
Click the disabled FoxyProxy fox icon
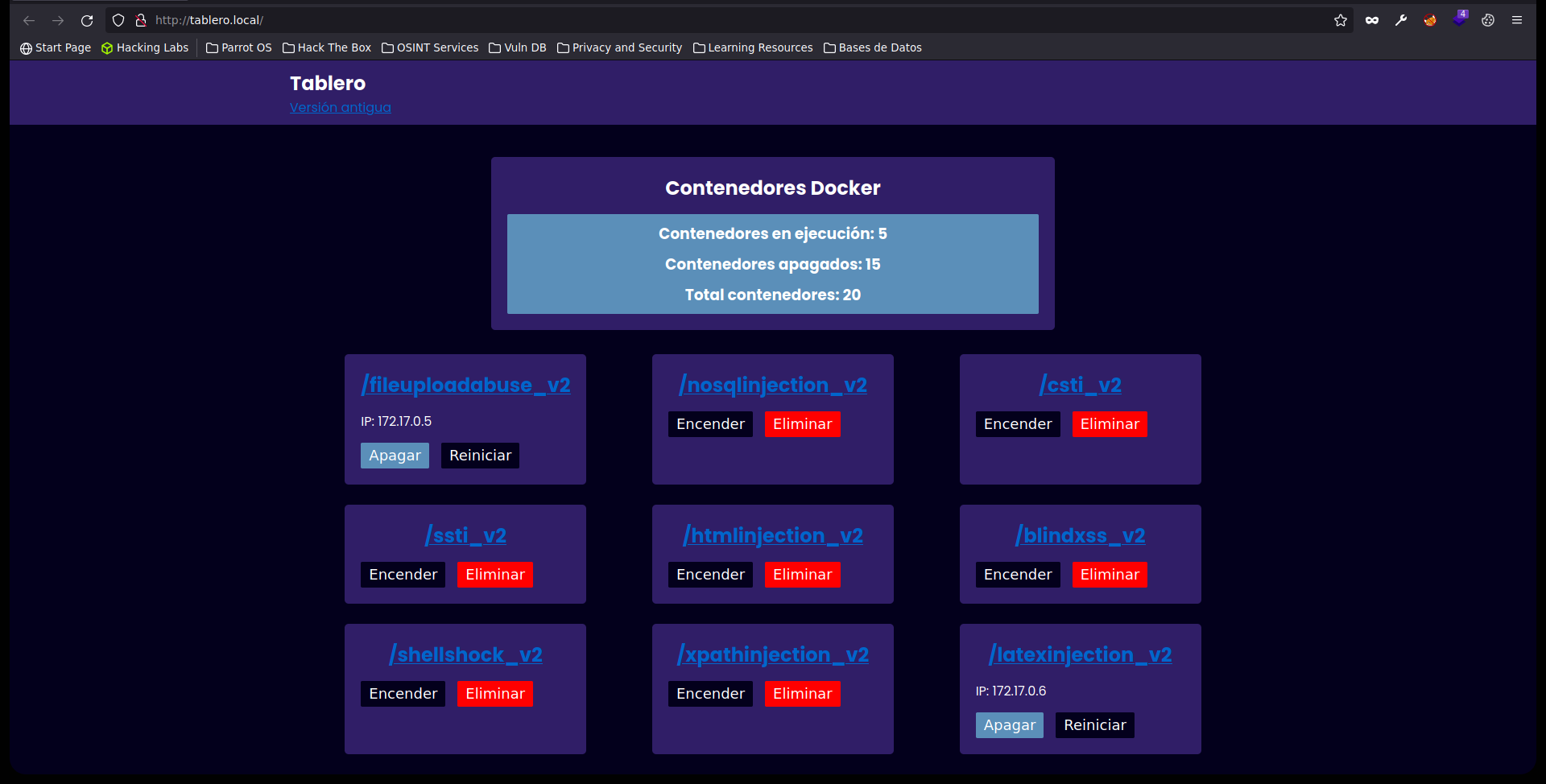click(1430, 19)
